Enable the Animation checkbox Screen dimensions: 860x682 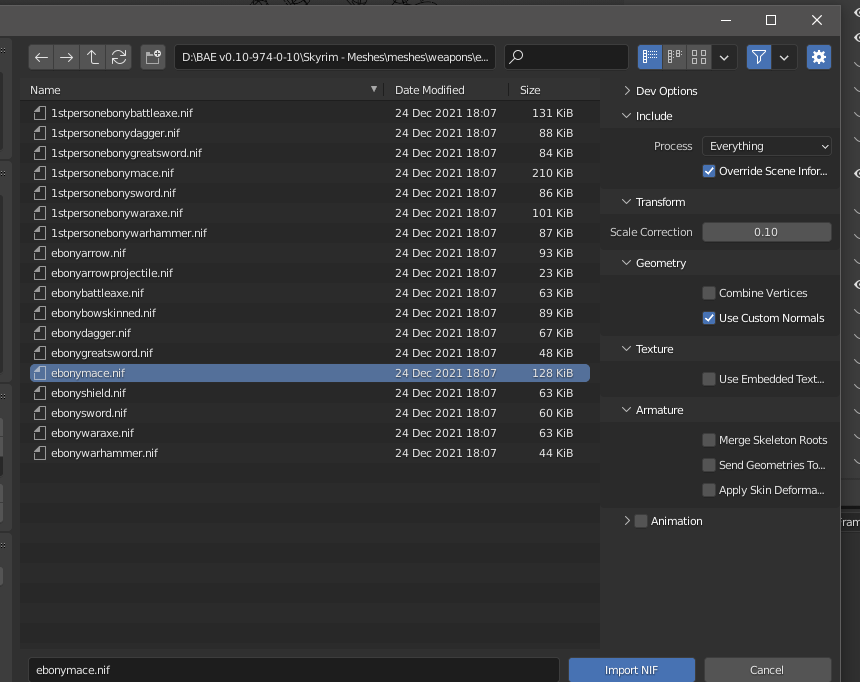click(641, 521)
